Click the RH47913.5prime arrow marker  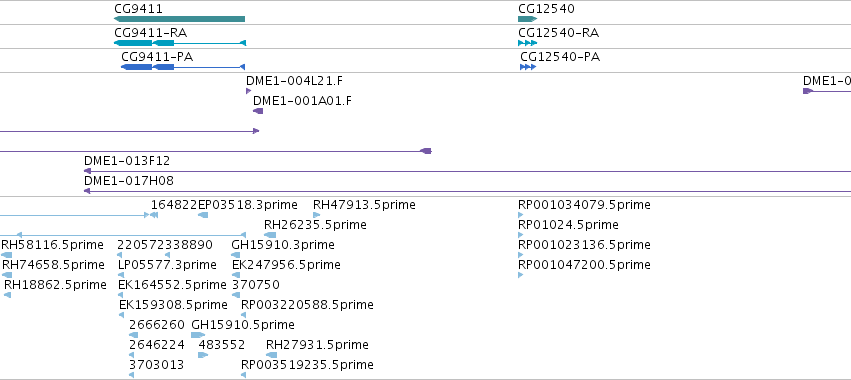point(316,215)
